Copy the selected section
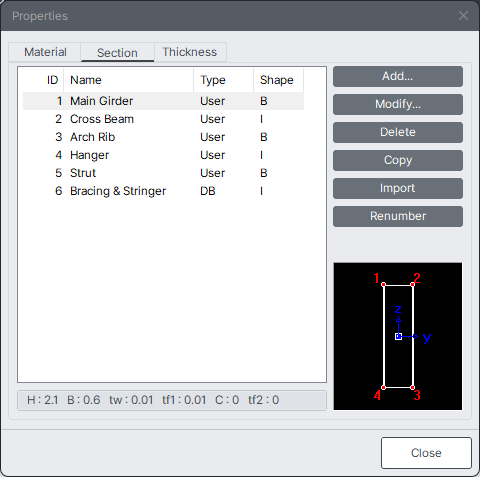This screenshot has height=477, width=480. click(398, 160)
